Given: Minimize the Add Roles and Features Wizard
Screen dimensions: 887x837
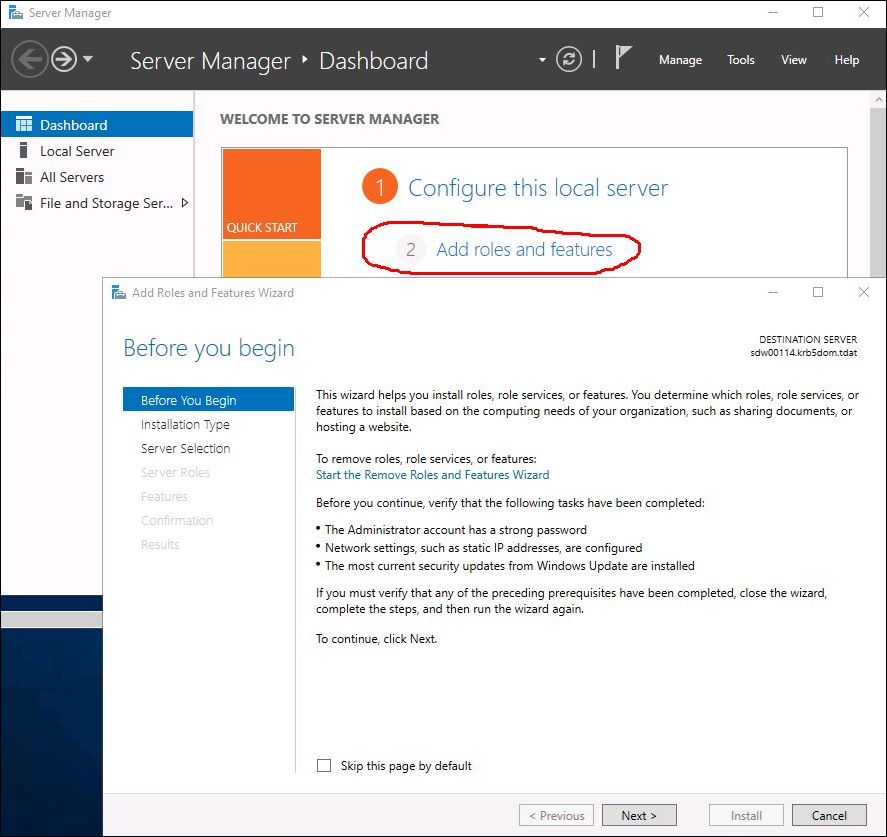Looking at the screenshot, I should coord(773,292).
